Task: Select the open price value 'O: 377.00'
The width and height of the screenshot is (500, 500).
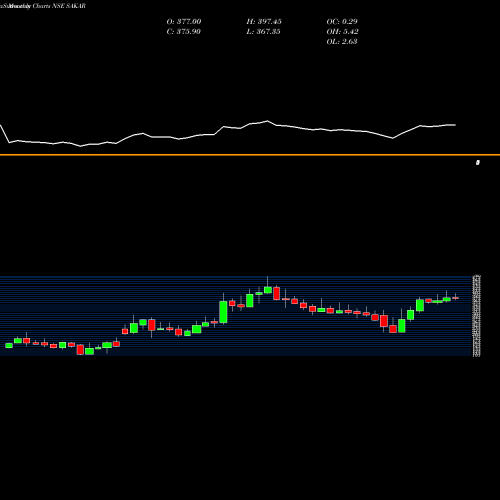Action: (184, 21)
